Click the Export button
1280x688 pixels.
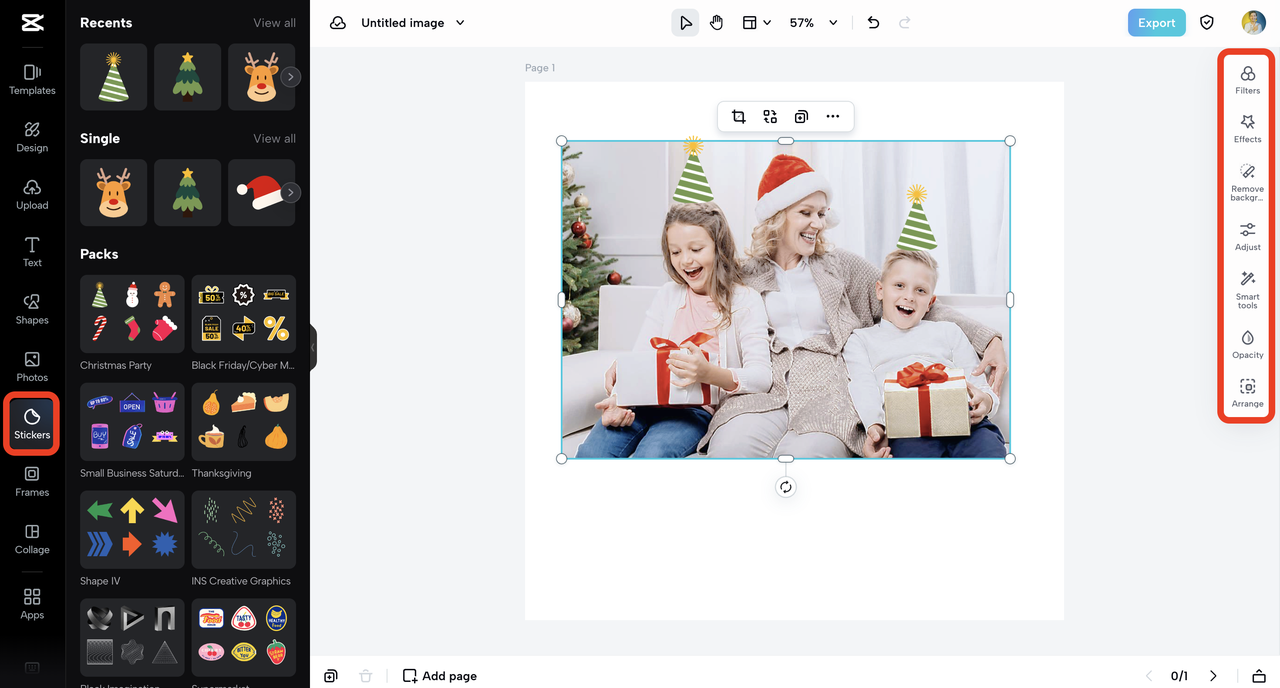pyautogui.click(x=1156, y=23)
